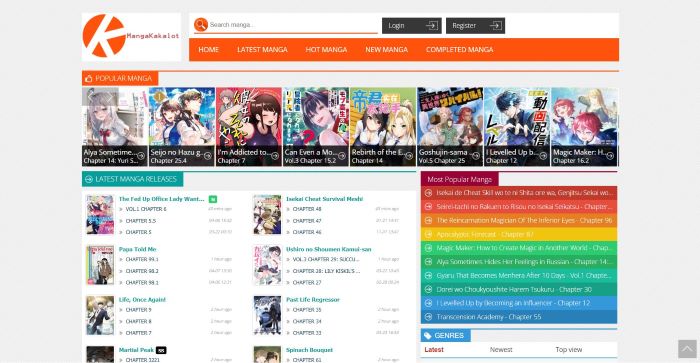Focus the Search manga input field
This screenshot has height=363, width=700.
point(293,25)
